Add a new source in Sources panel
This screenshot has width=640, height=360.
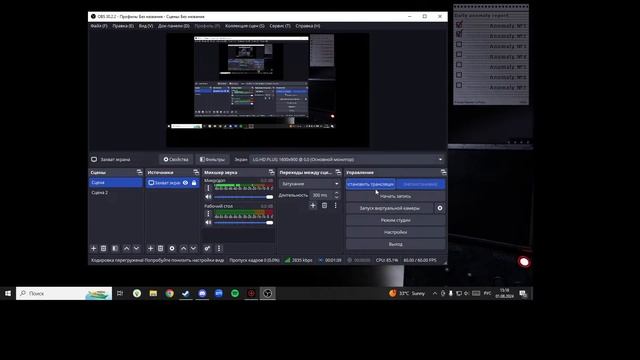click(x=150, y=248)
